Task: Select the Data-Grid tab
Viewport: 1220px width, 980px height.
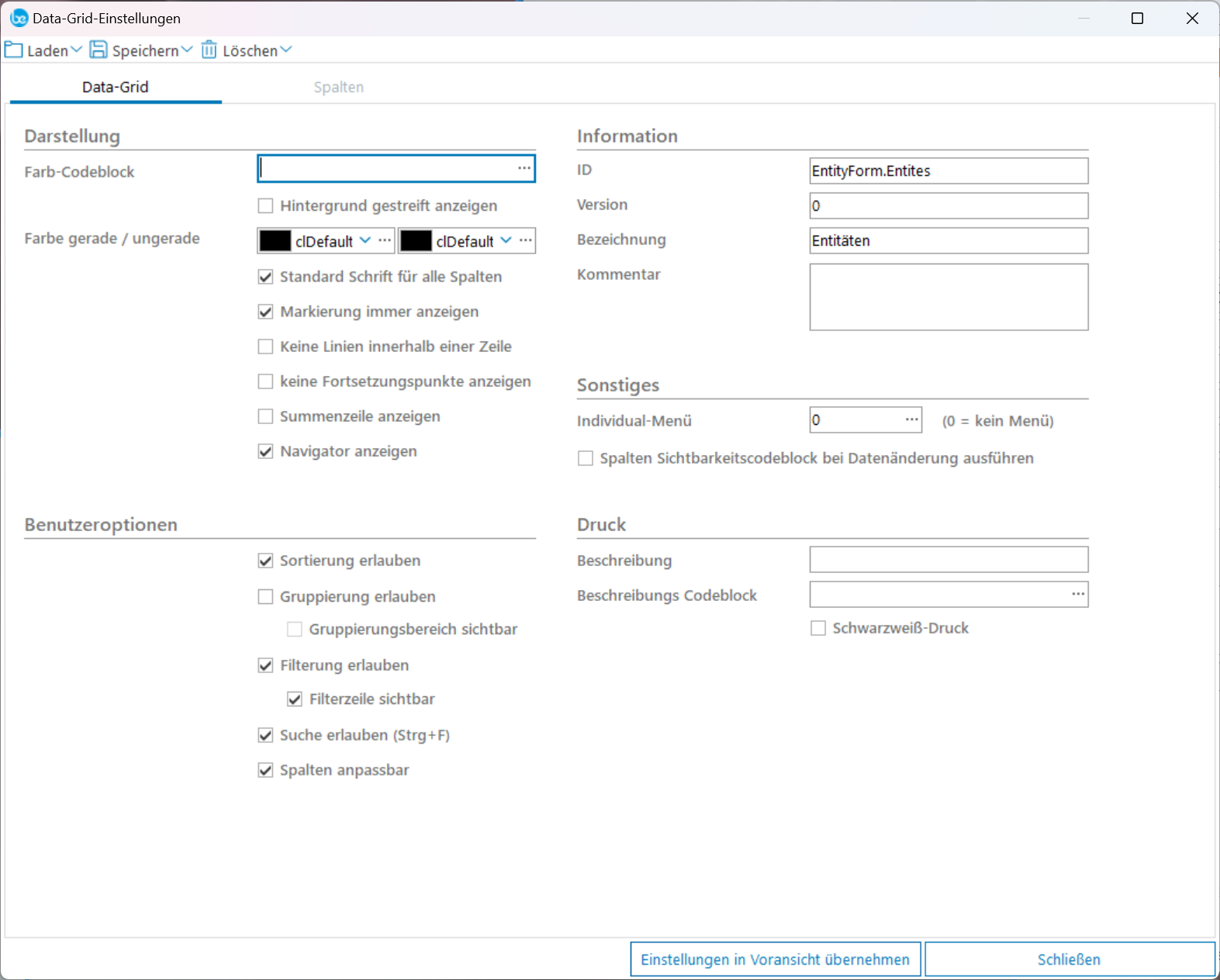Action: [x=116, y=87]
